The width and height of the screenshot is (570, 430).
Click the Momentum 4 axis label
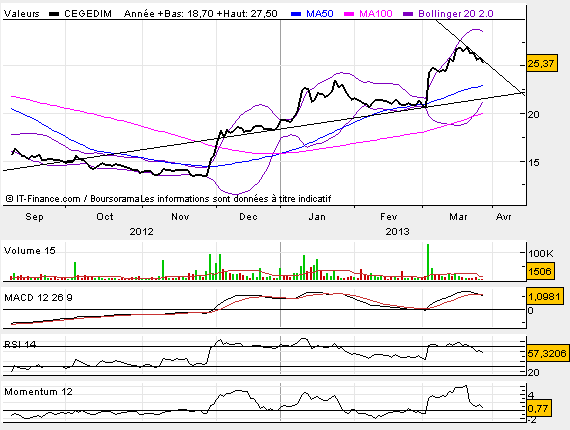point(531,395)
